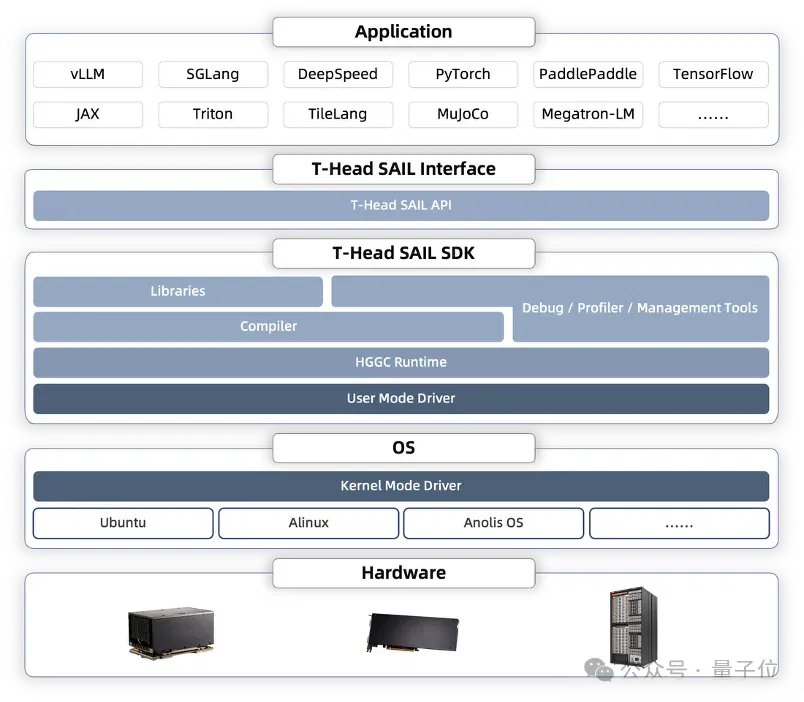Click the Ubuntu box

[123, 523]
